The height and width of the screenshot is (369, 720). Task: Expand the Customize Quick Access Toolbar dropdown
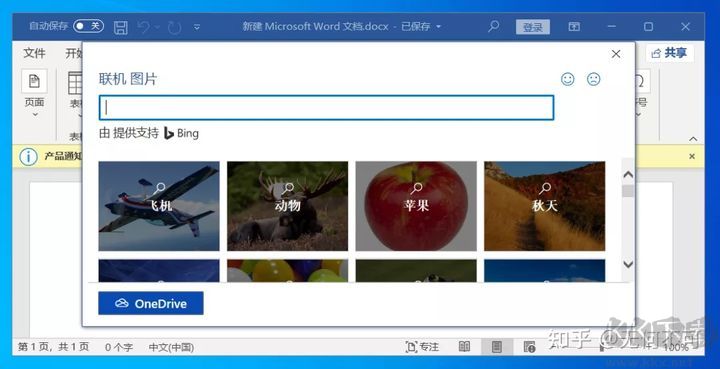pyautogui.click(x=197, y=27)
